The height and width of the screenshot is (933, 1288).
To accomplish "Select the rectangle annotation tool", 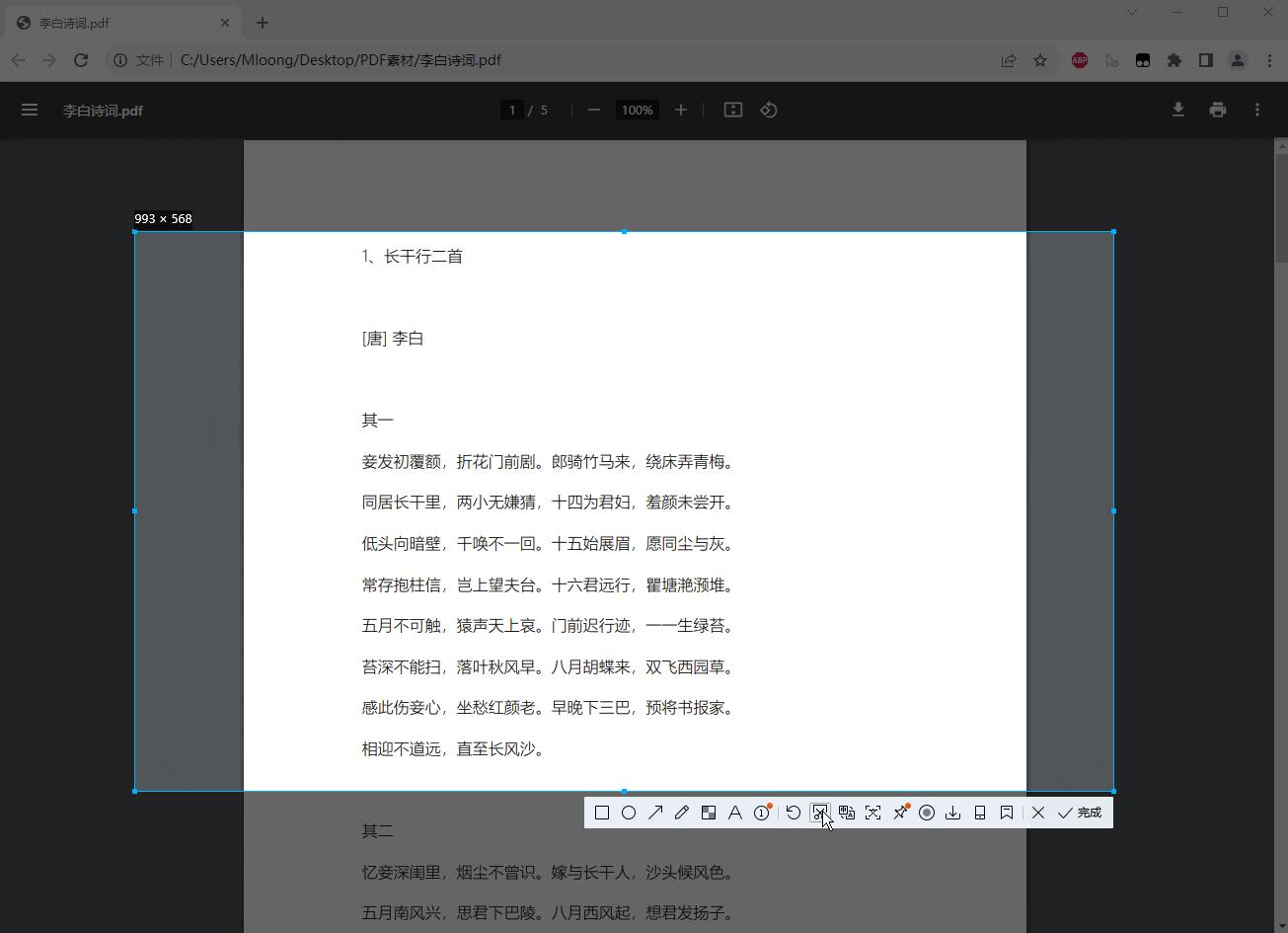I will (x=602, y=812).
